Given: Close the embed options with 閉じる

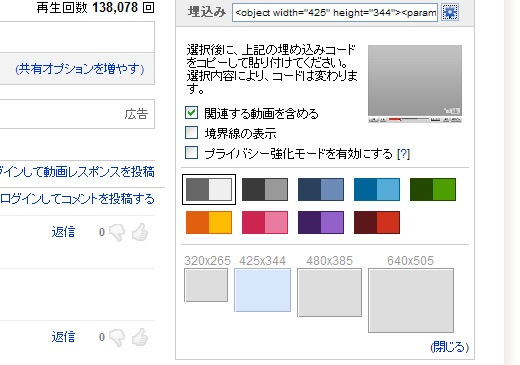Looking at the screenshot, I should pyautogui.click(x=449, y=347).
